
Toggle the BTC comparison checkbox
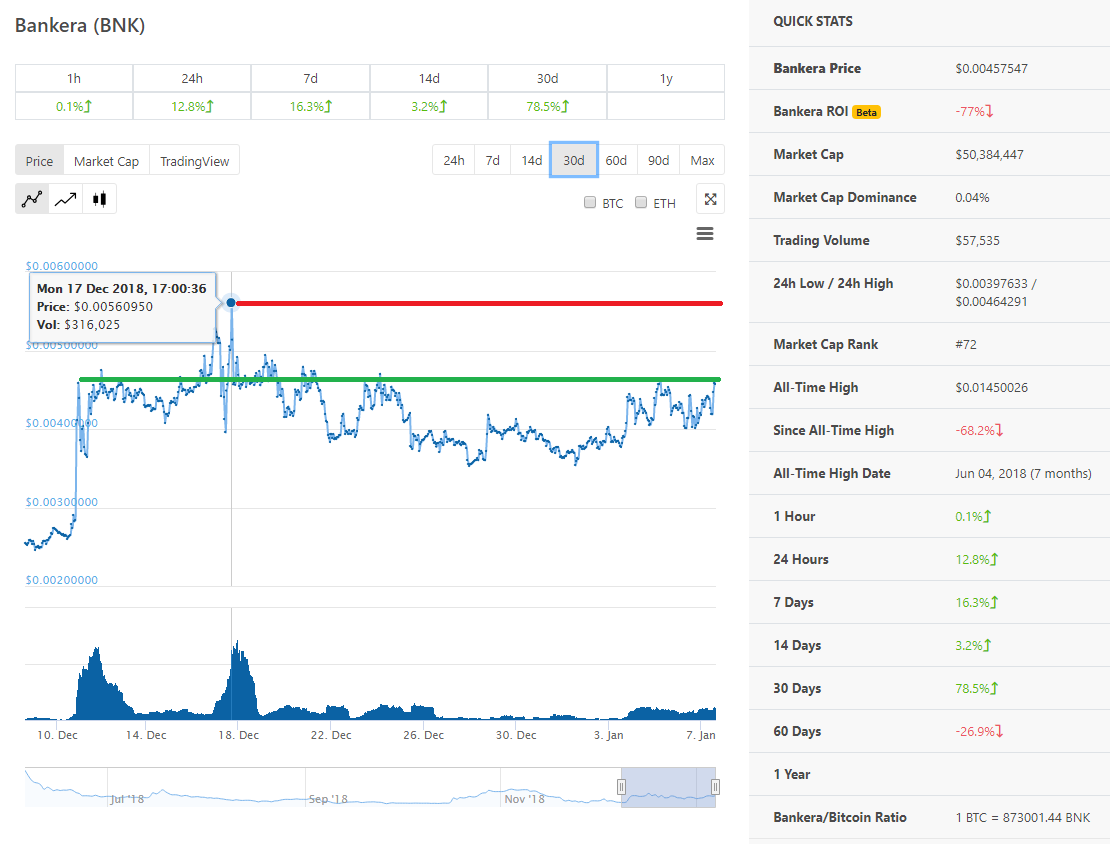590,203
